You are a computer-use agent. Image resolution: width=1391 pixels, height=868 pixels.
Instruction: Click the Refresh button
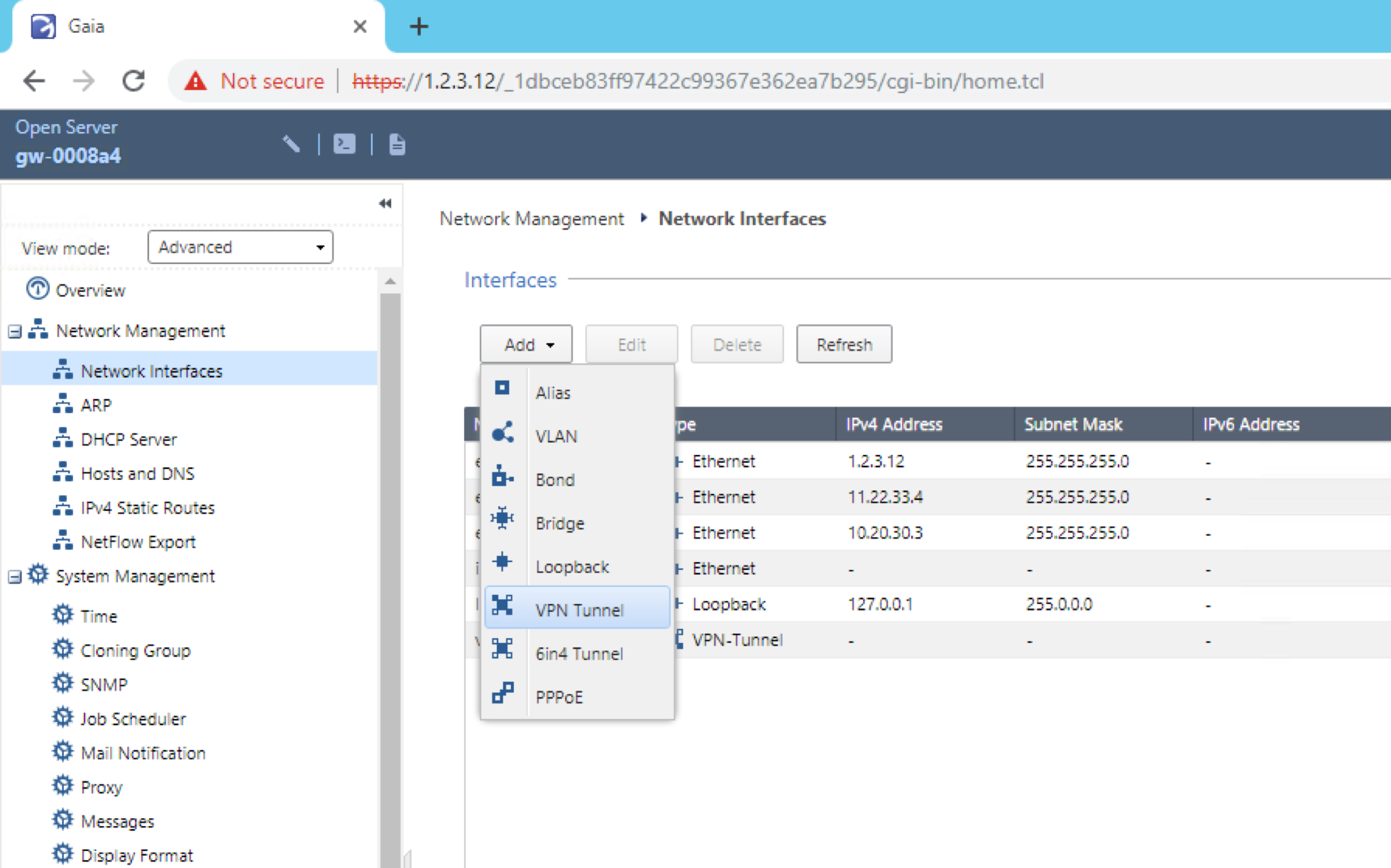[844, 344]
